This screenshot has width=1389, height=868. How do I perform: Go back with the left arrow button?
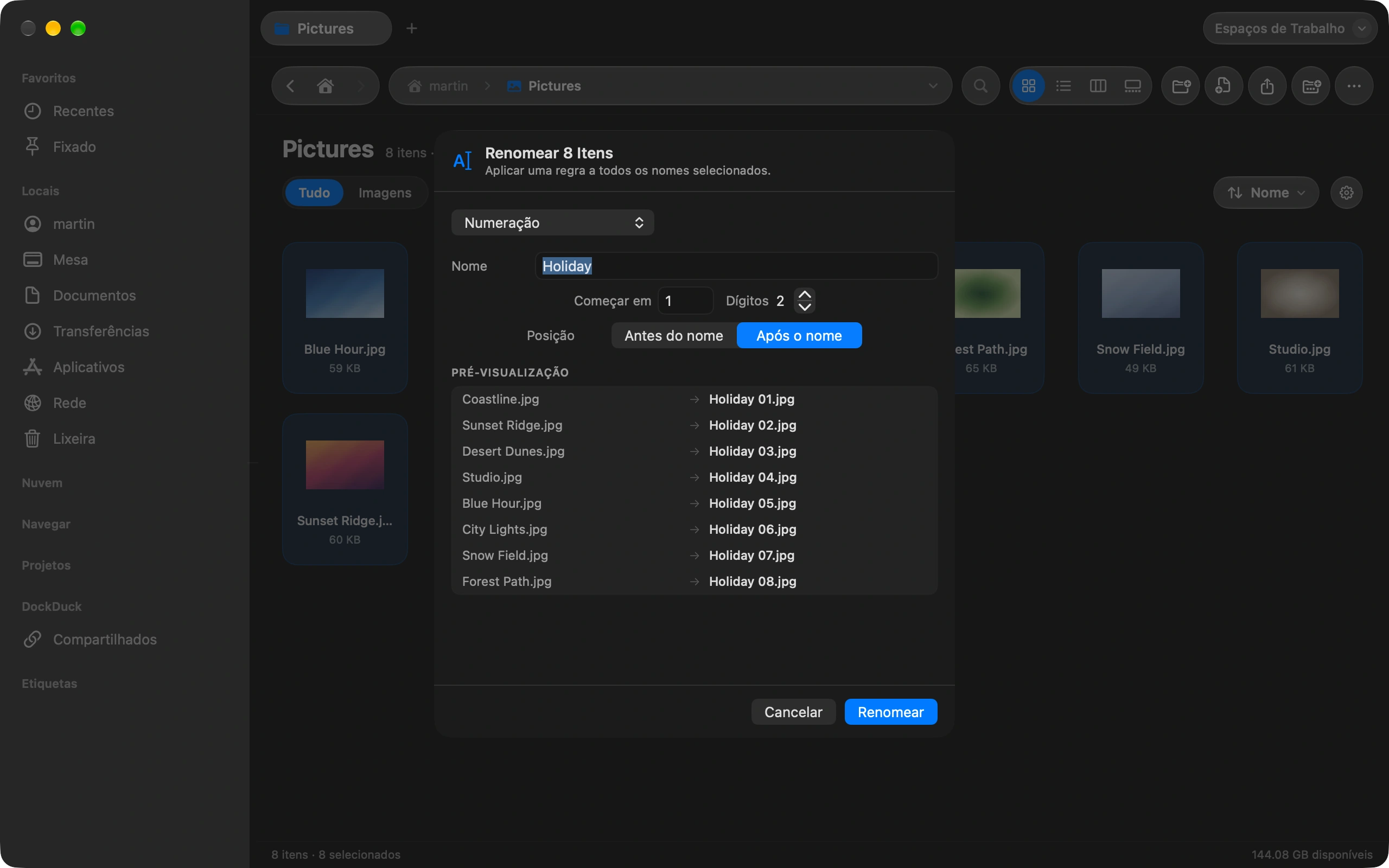click(290, 86)
